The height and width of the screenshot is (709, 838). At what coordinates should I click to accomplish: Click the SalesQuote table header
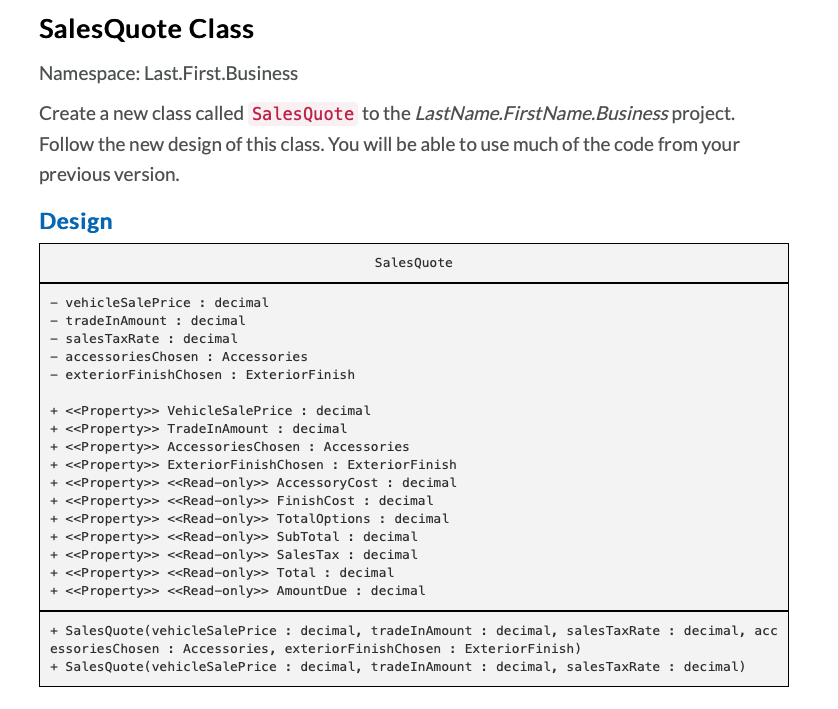(413, 263)
